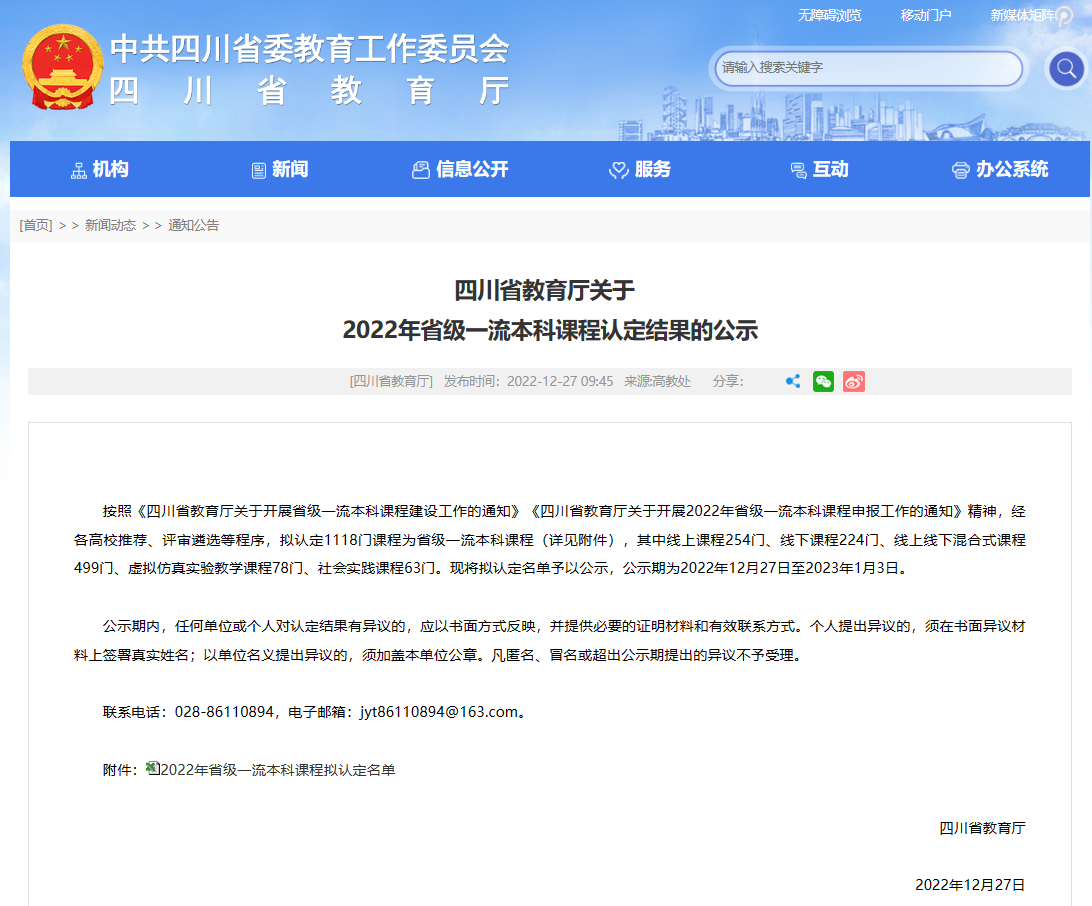Click the icon beside 机构 in navigation
Viewport: 1092px width, 906px height.
(x=79, y=170)
